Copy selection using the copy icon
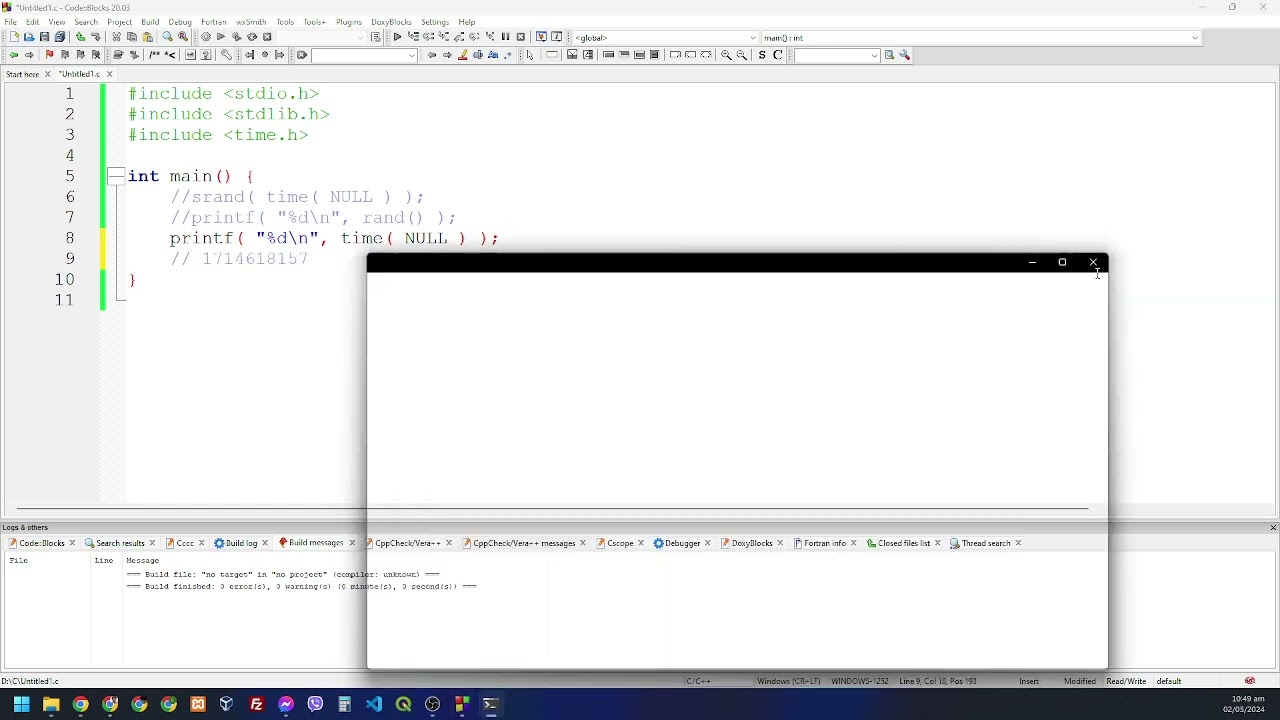The image size is (1280, 720). tap(132, 37)
